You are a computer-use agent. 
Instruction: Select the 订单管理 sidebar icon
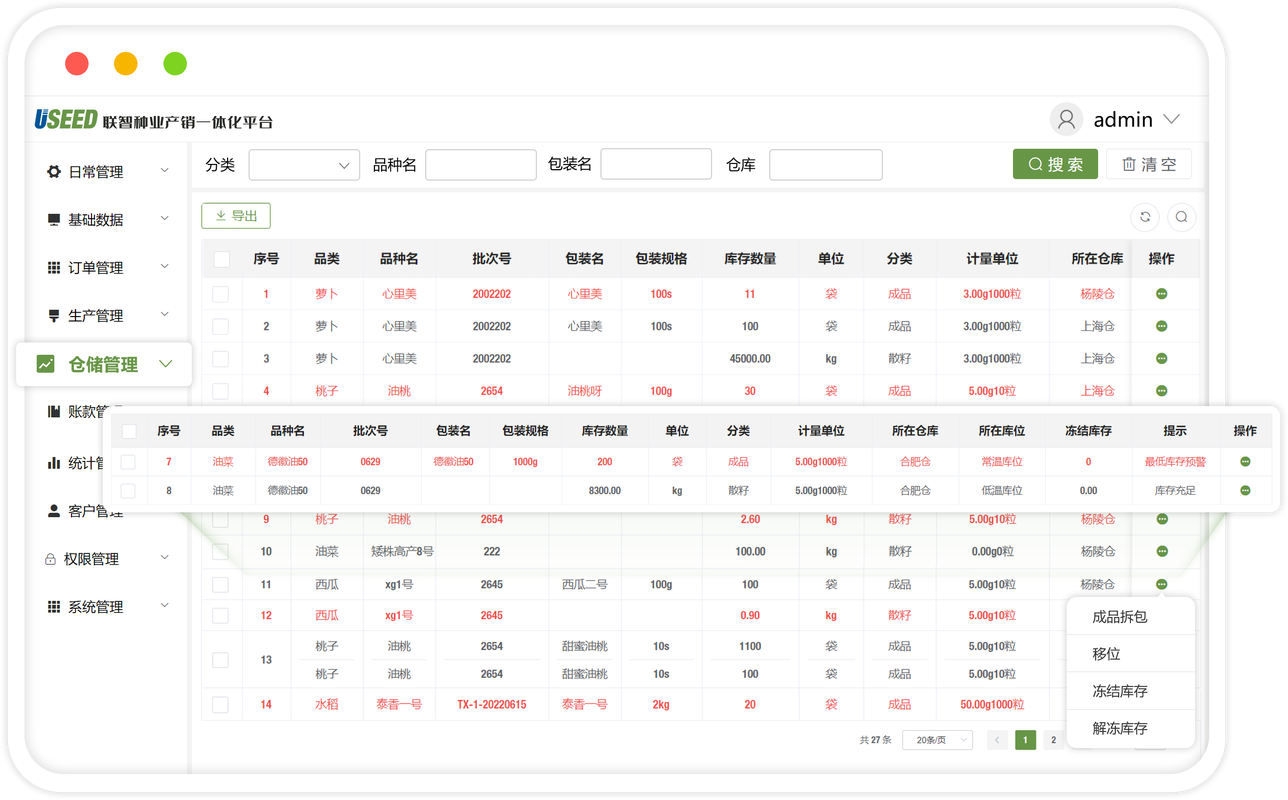coord(54,267)
